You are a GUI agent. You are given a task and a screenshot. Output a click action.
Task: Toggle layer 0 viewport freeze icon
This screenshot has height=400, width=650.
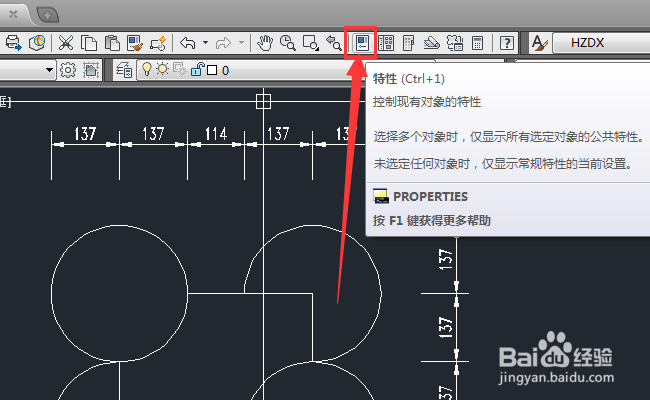(x=179, y=70)
